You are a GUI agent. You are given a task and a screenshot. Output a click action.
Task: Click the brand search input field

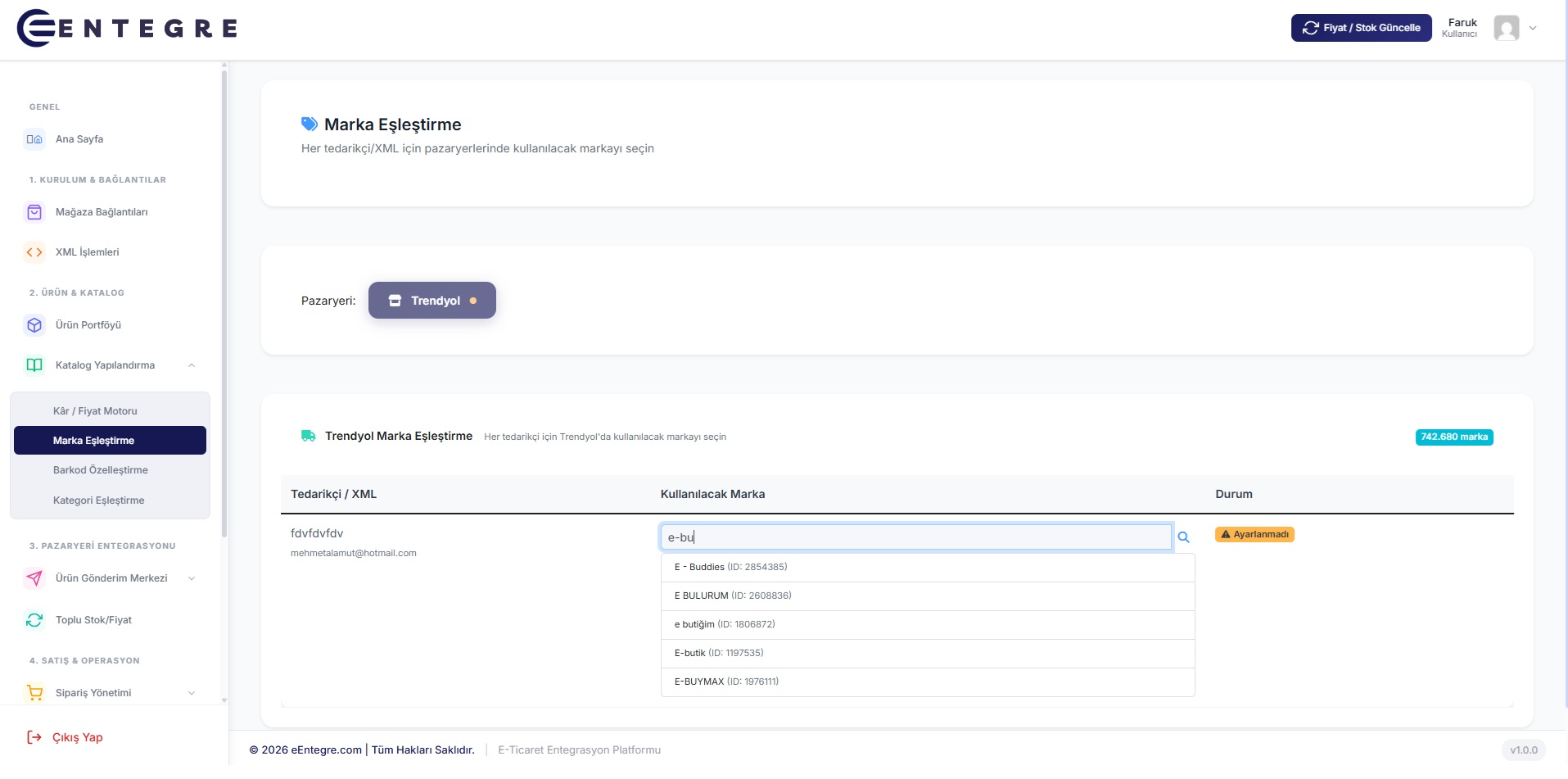tap(916, 537)
